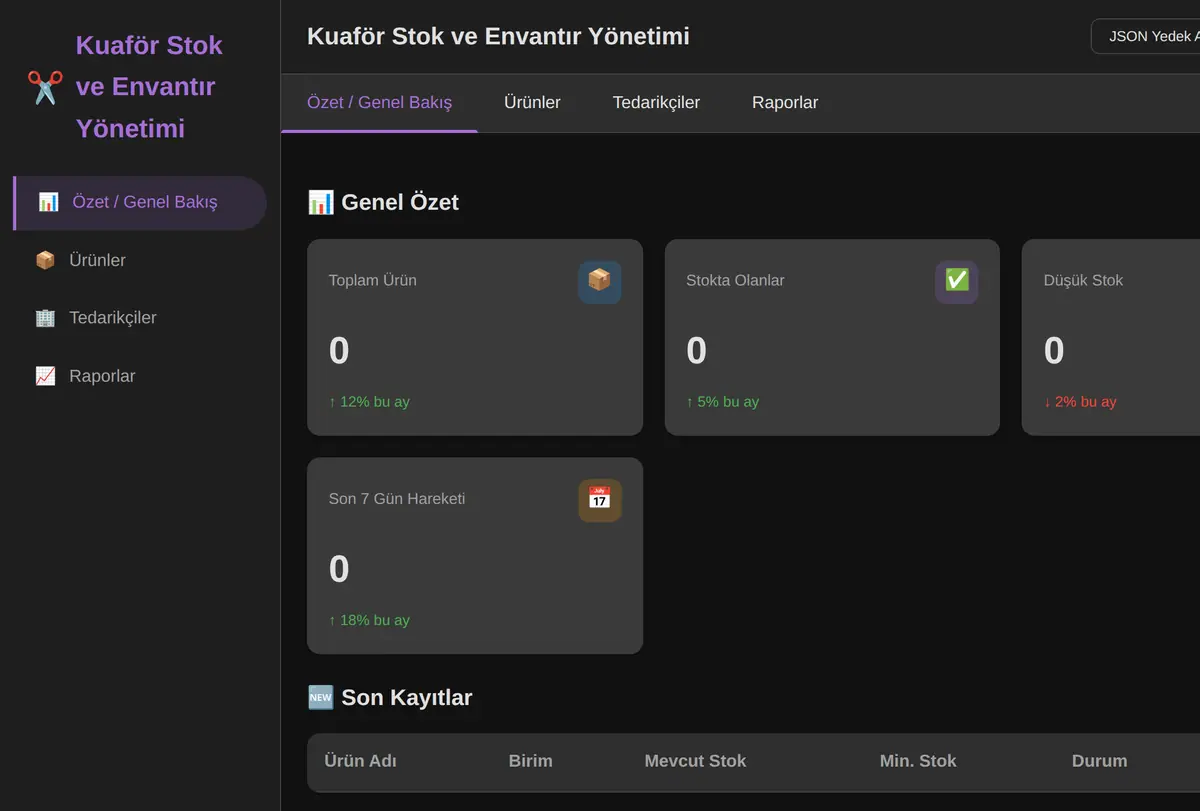Click the ↑ 12% bu ay trend text
Viewport: 1200px width, 811px height.
(369, 402)
